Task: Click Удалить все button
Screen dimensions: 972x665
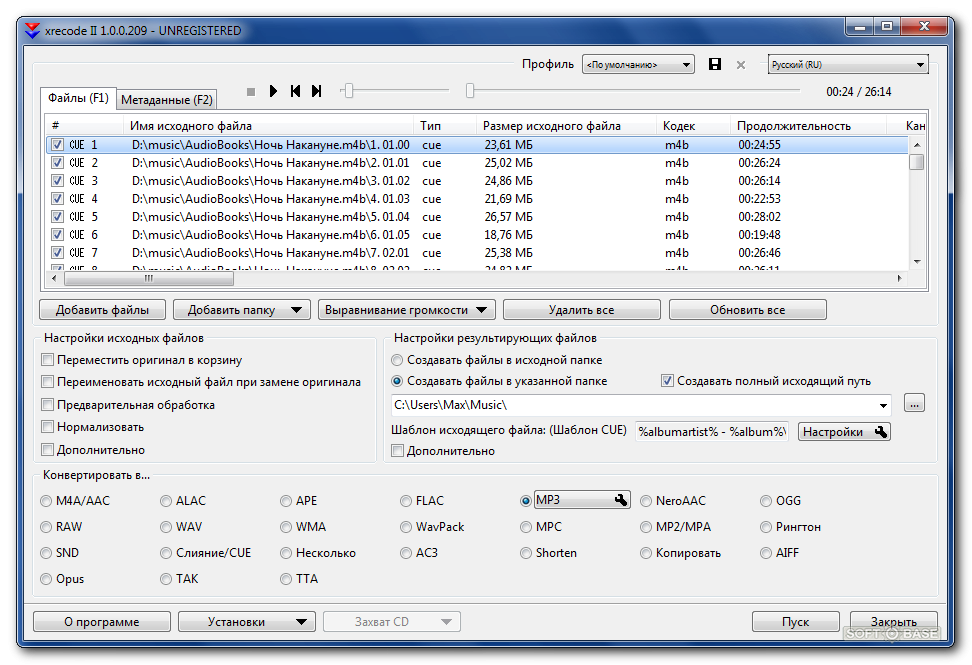Action: pos(581,310)
